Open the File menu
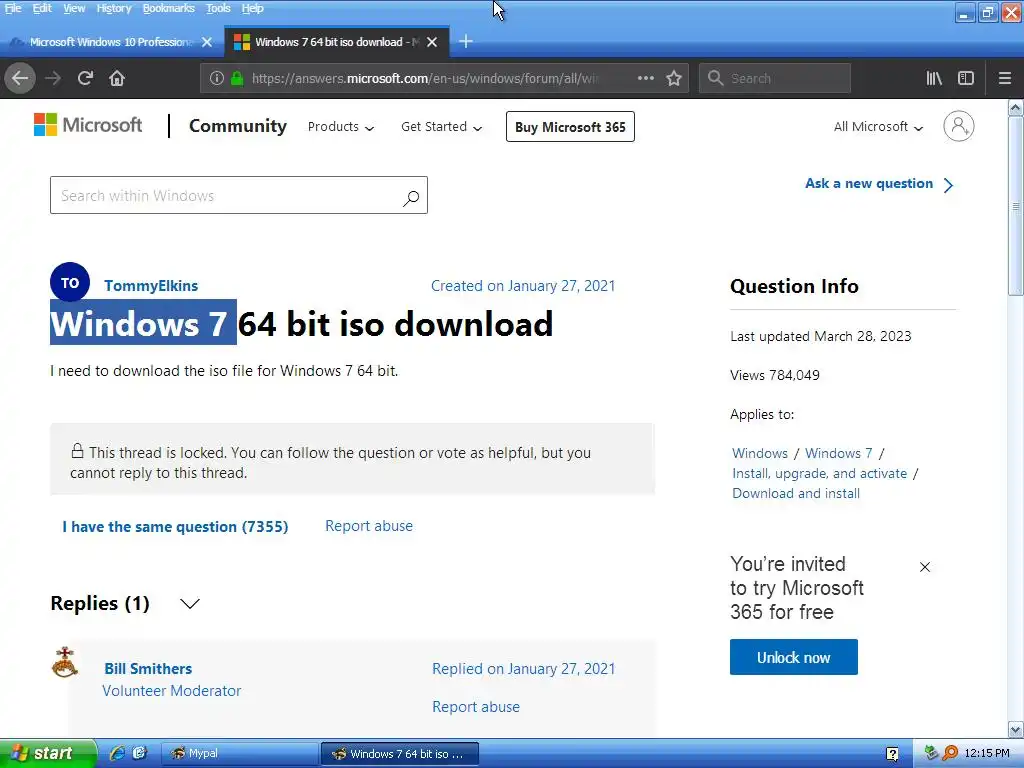The width and height of the screenshot is (1024, 768). 13,8
